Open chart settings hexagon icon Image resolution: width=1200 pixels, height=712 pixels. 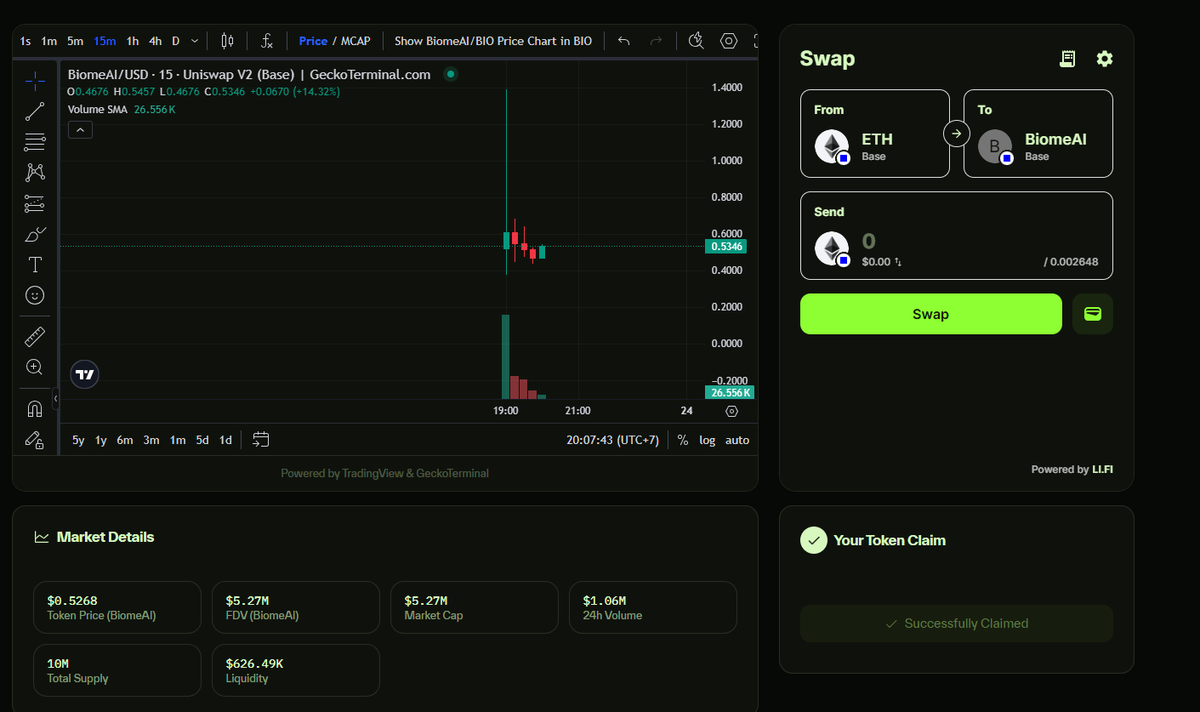(729, 41)
